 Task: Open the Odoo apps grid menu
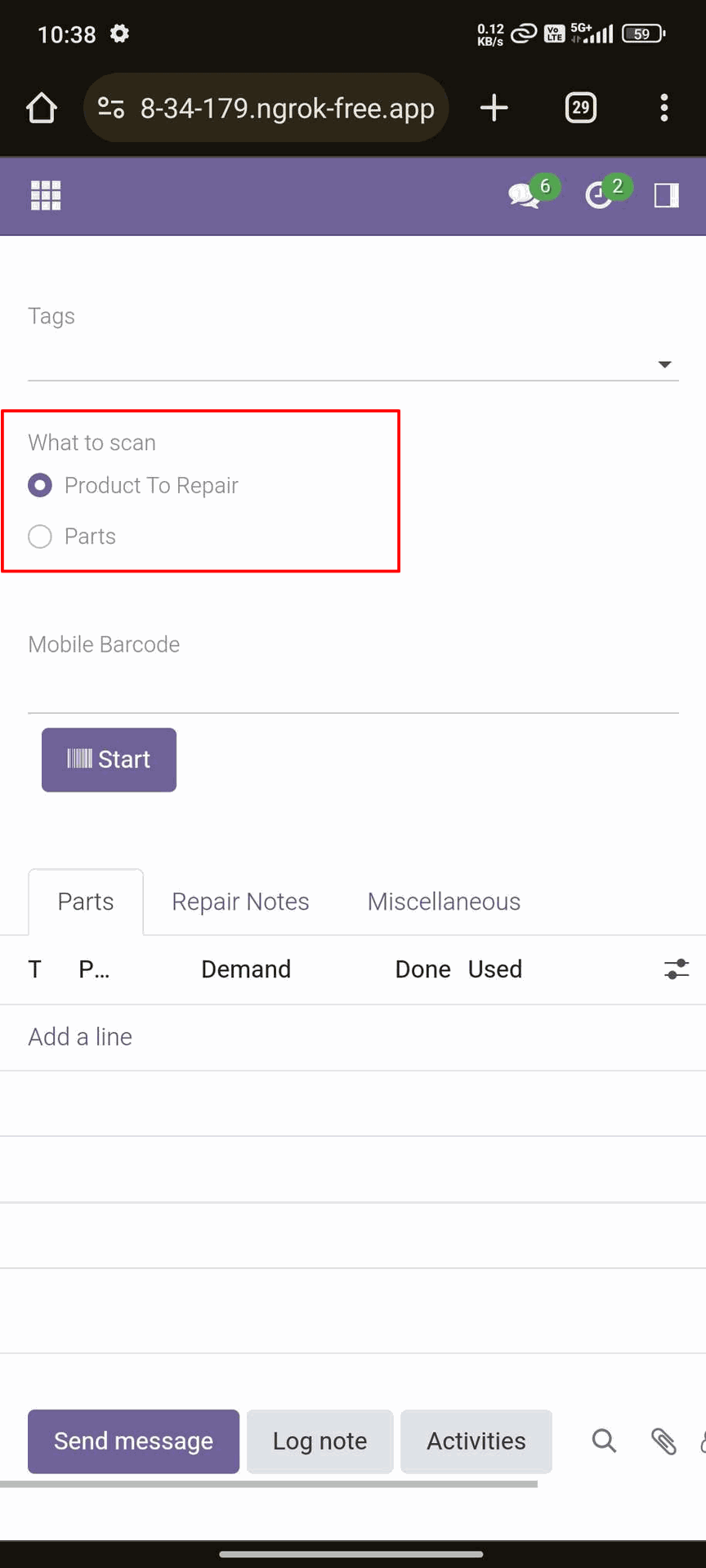[46, 195]
